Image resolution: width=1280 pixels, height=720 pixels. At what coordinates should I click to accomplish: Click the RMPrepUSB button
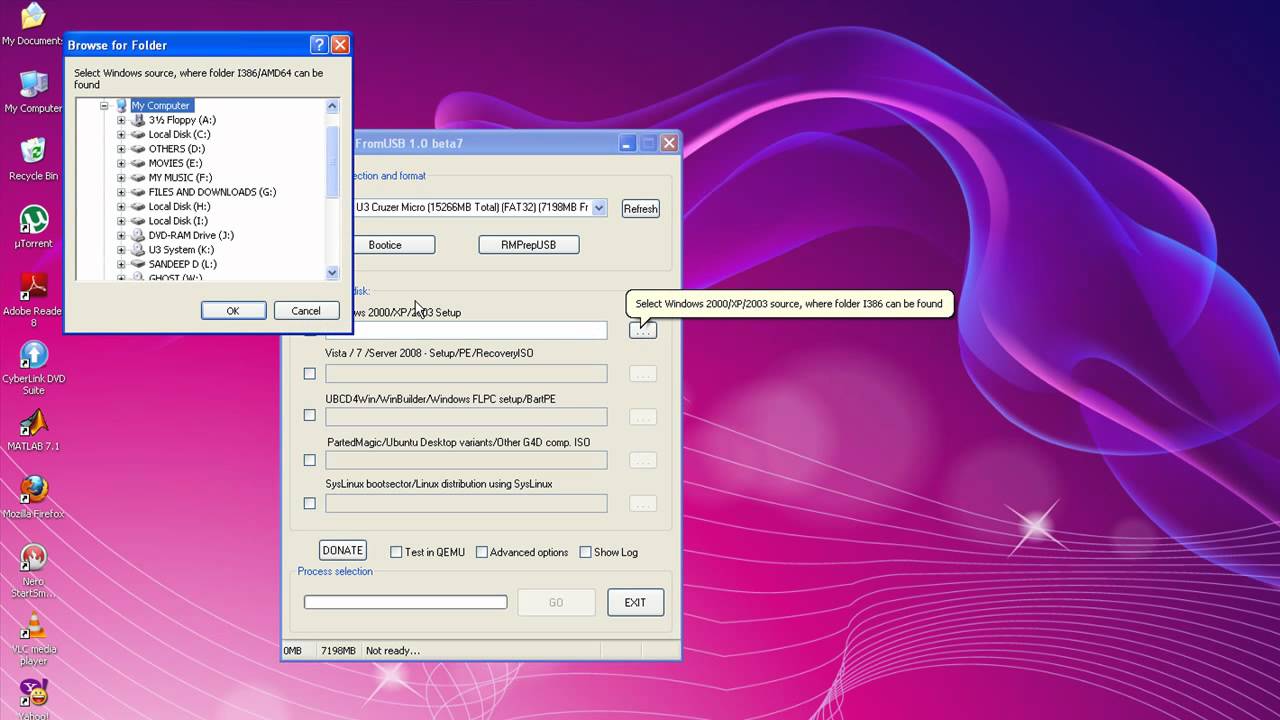tap(529, 245)
